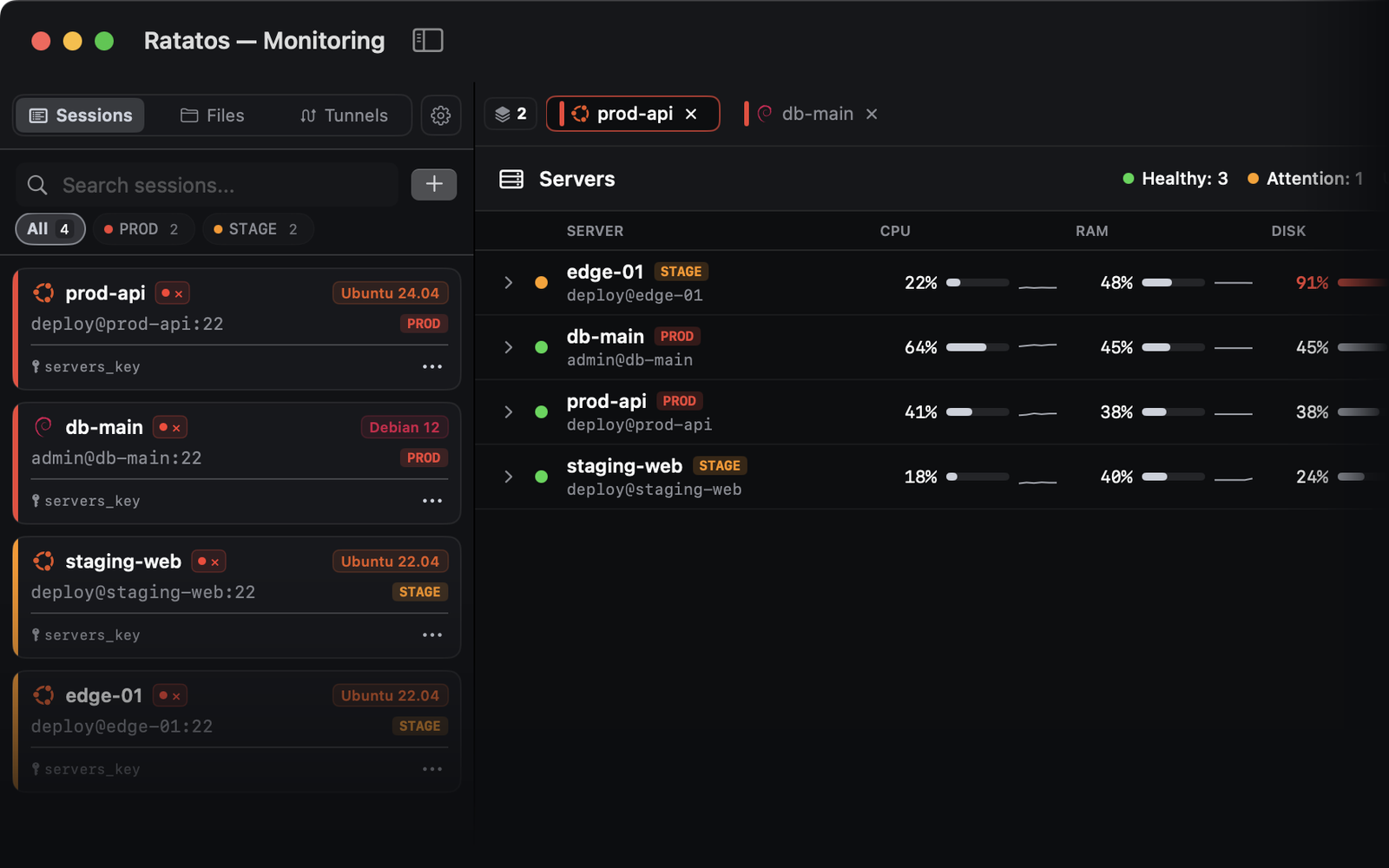This screenshot has width=1389, height=868.
Task: Toggle the sidebar panel icon
Action: coord(427,40)
